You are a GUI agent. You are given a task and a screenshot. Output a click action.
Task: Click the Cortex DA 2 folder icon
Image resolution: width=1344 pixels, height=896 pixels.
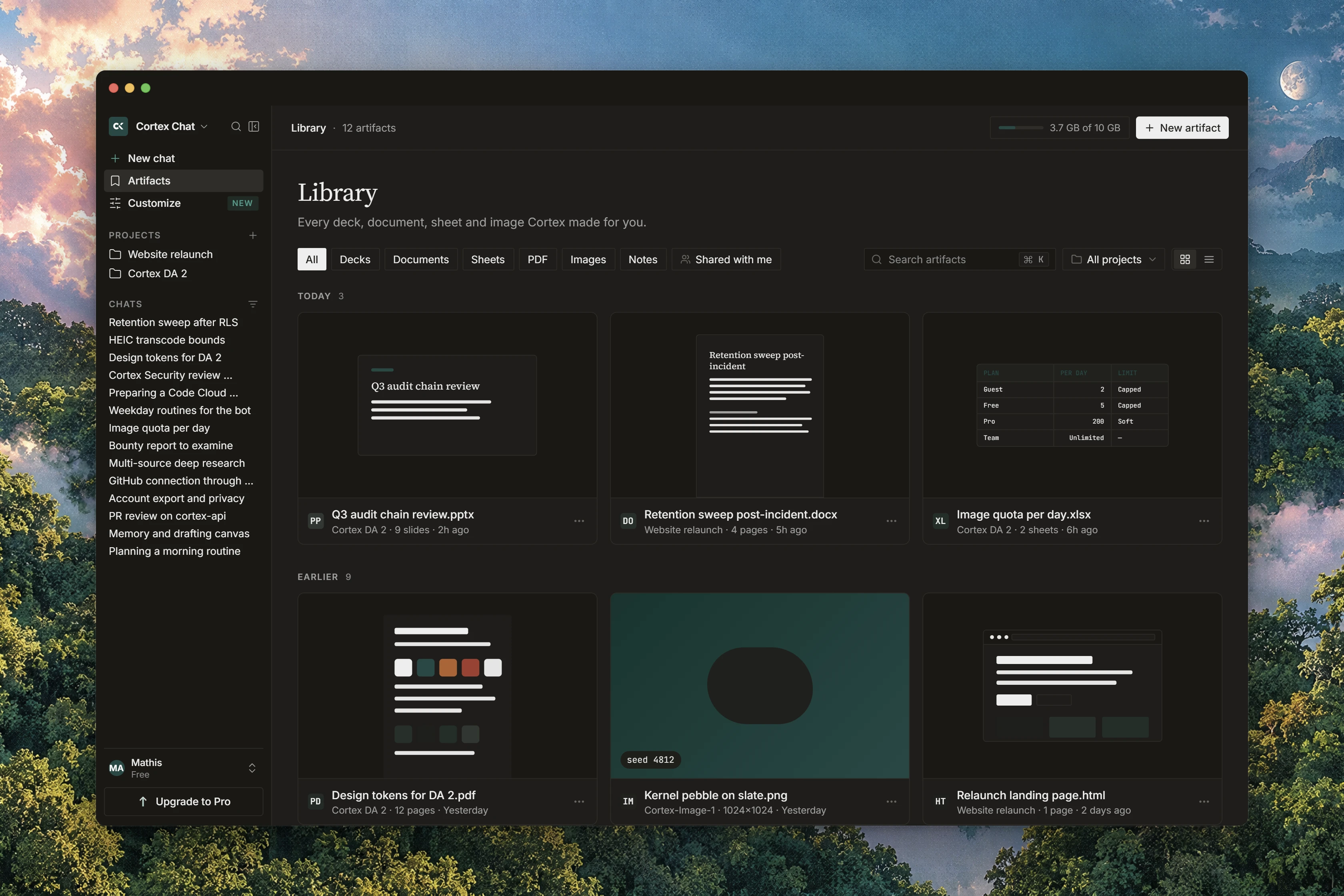(x=115, y=274)
